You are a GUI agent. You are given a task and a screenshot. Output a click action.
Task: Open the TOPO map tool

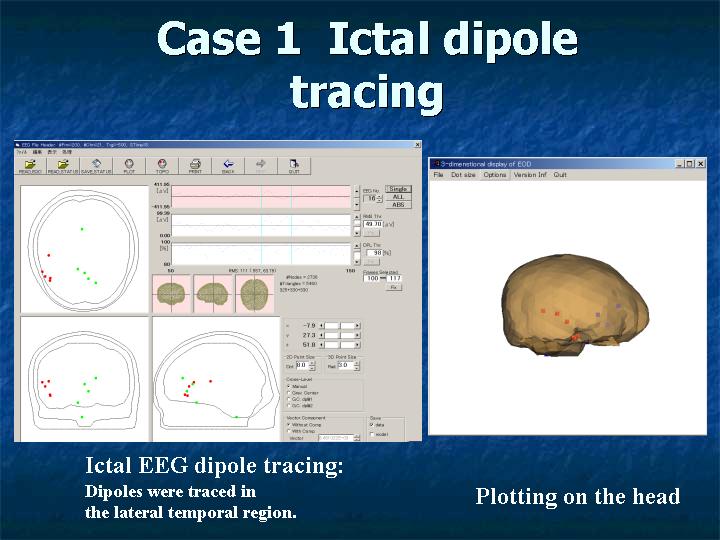(x=162, y=166)
